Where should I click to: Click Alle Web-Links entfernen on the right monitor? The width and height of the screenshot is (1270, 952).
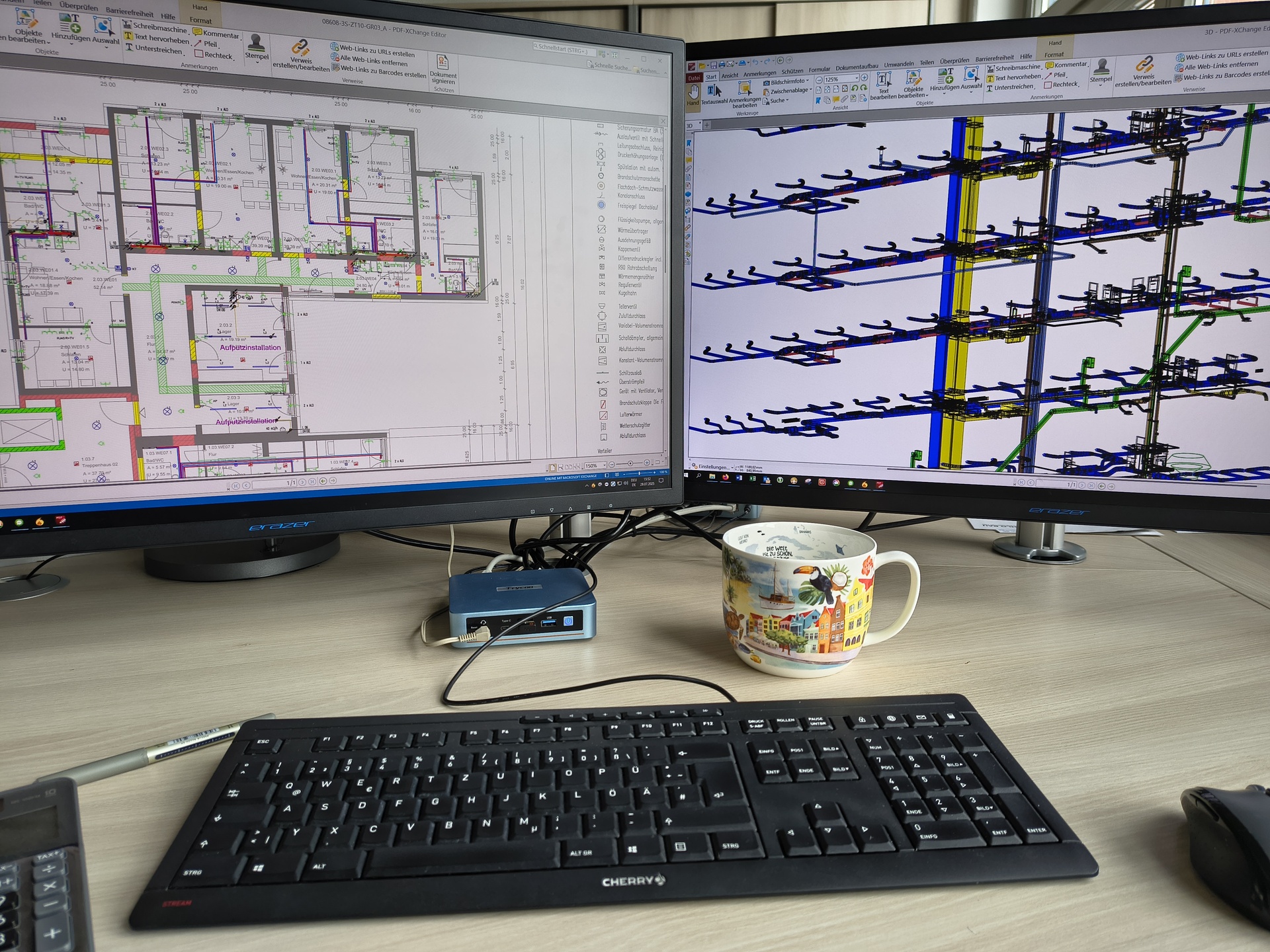(x=1216, y=65)
